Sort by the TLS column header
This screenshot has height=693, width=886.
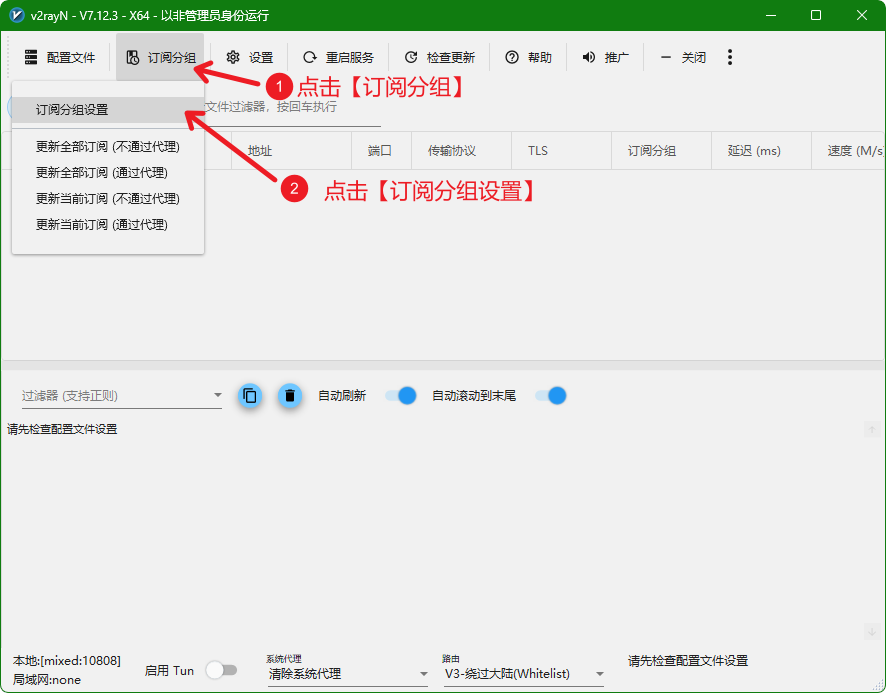(562, 151)
